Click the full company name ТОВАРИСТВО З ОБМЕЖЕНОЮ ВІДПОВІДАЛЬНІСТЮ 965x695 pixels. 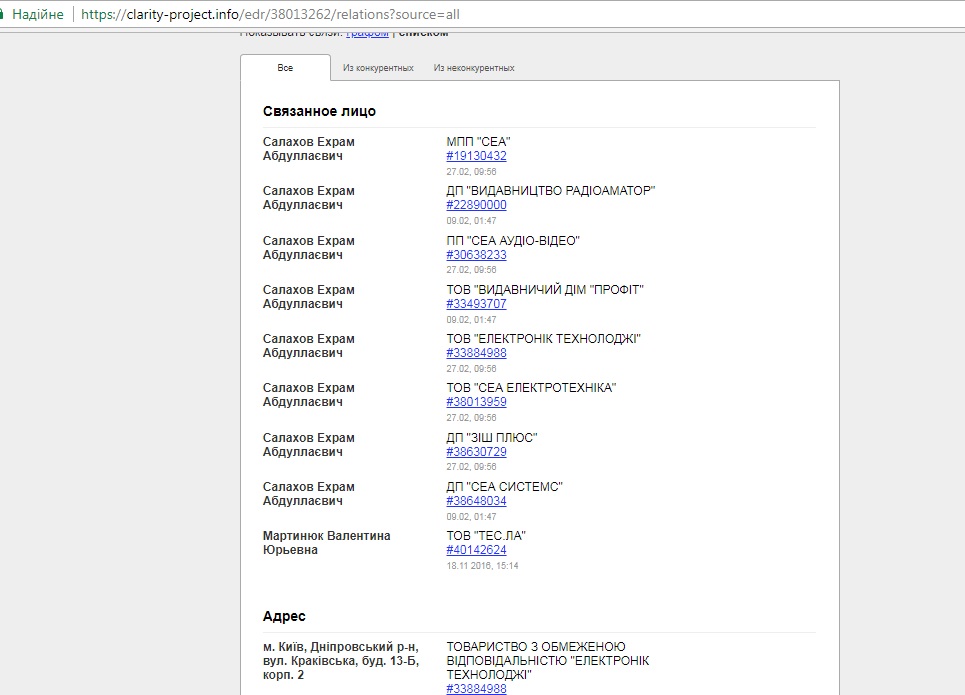(x=548, y=661)
